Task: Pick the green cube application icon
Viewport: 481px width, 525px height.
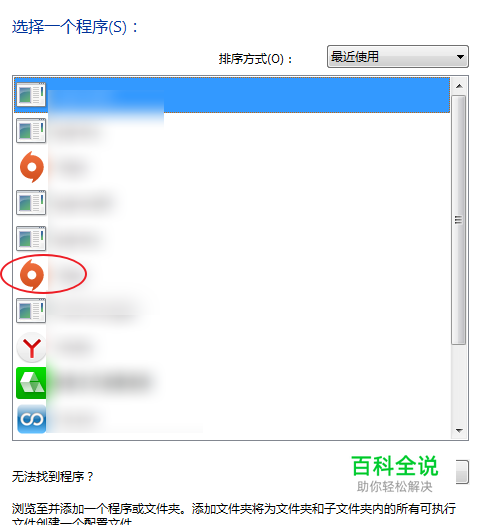Action: pyautogui.click(x=31, y=383)
